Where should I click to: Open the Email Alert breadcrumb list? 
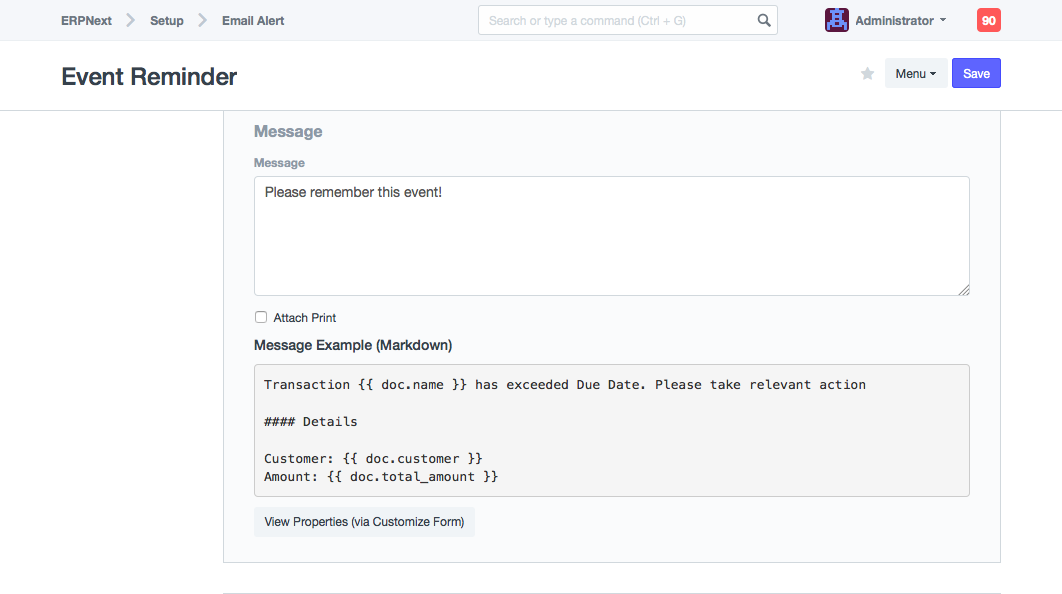(253, 20)
